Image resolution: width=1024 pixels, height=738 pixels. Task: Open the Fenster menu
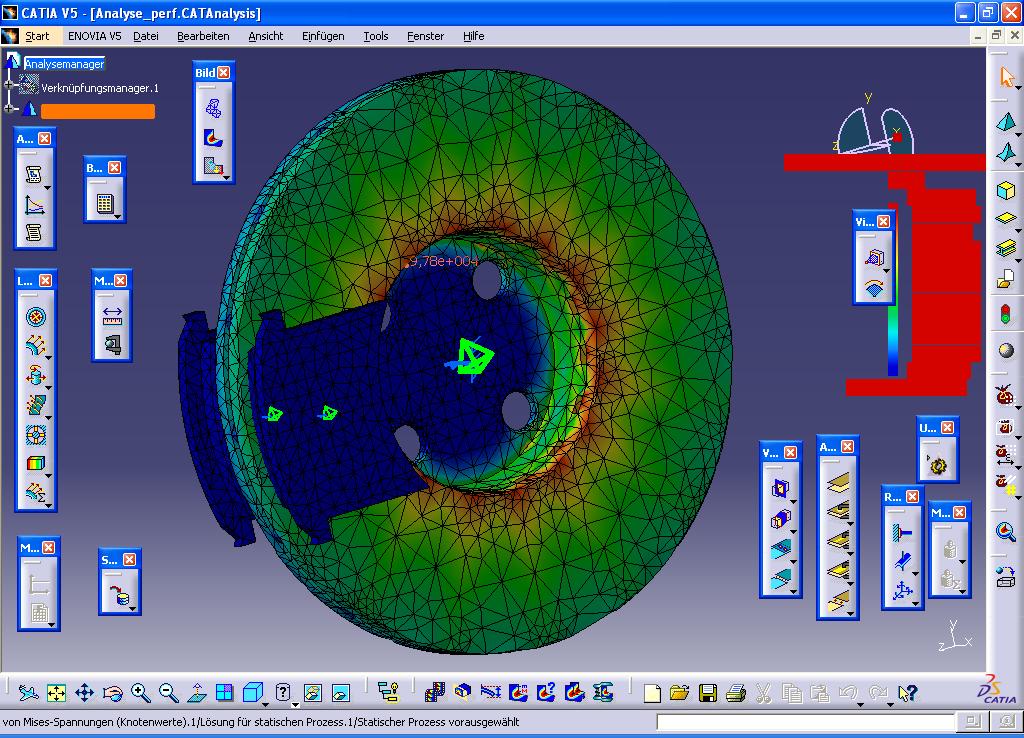point(425,36)
